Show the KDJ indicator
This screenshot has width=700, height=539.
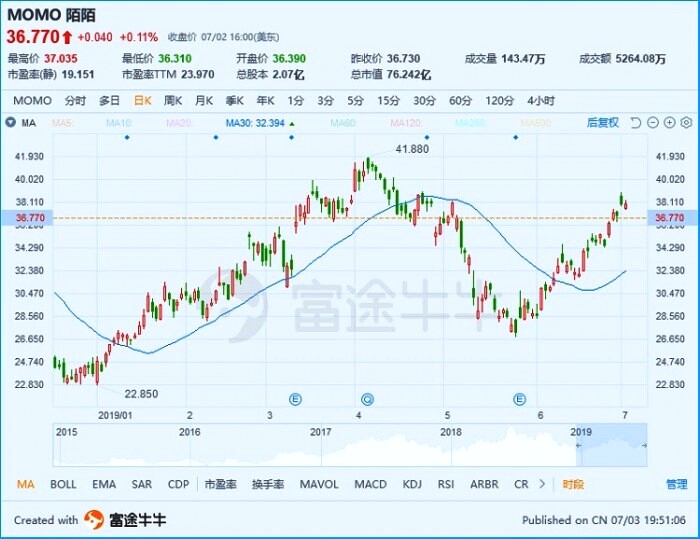tap(412, 484)
